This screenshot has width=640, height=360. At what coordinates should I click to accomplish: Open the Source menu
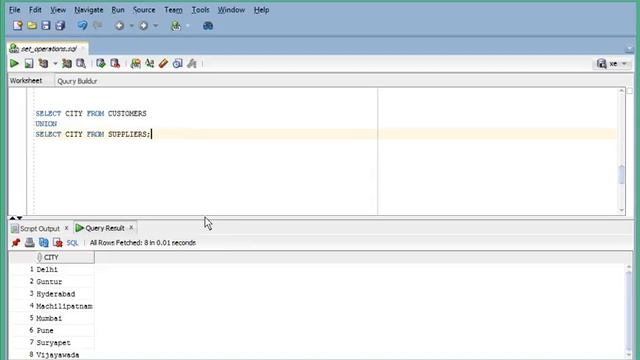(144, 10)
